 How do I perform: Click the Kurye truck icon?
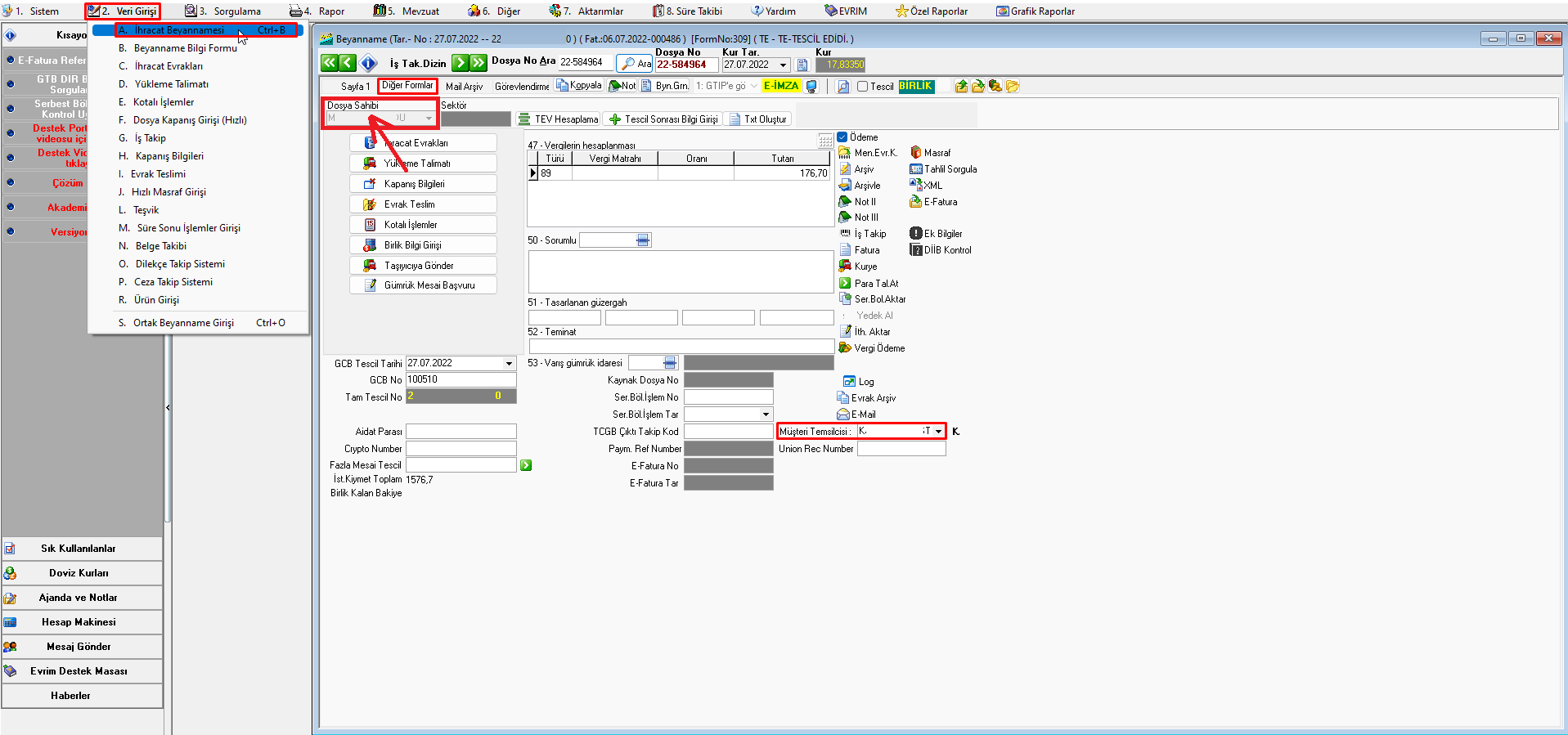(x=846, y=267)
